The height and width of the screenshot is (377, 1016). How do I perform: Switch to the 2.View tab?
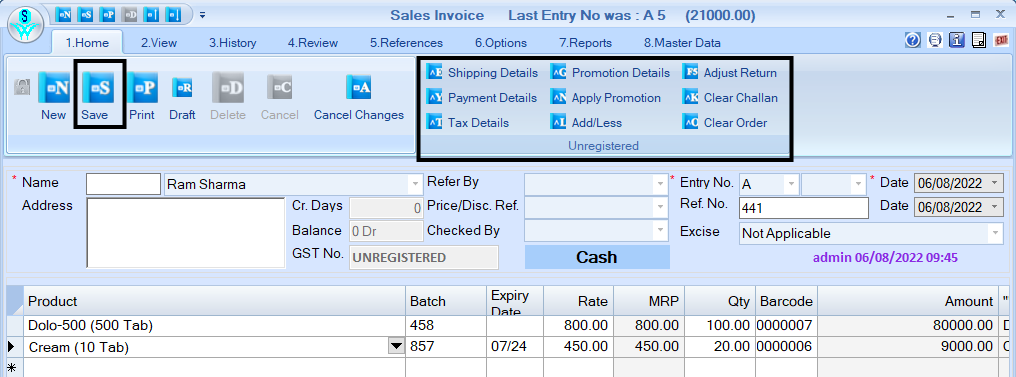click(x=159, y=43)
